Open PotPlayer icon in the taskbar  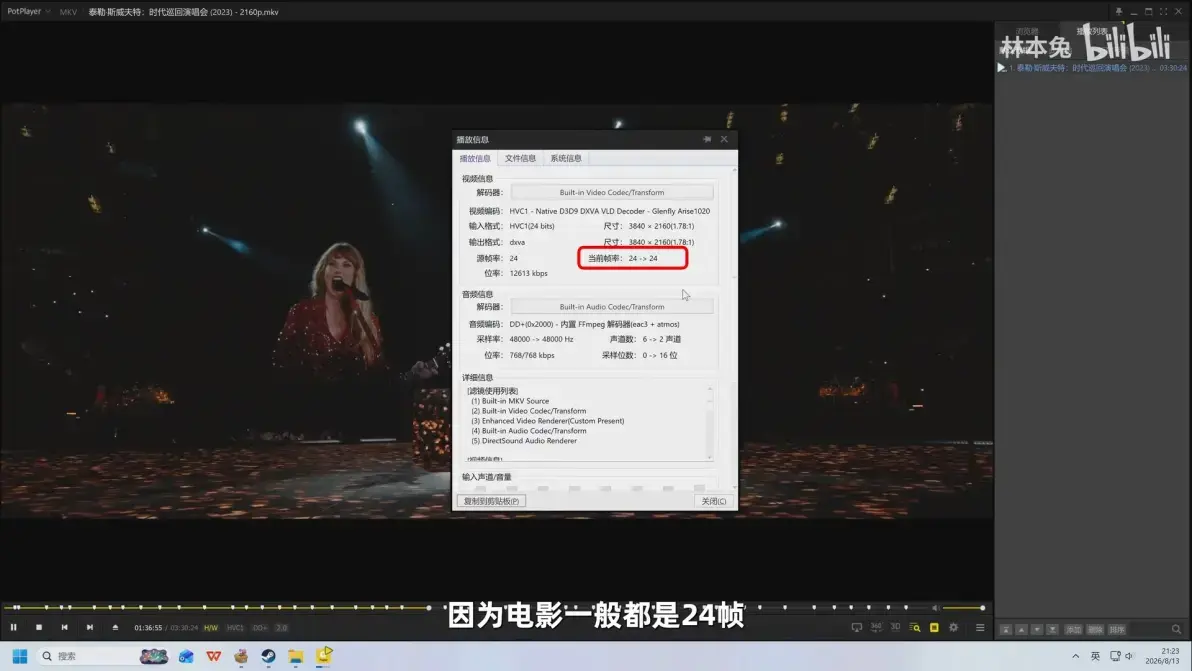point(324,655)
